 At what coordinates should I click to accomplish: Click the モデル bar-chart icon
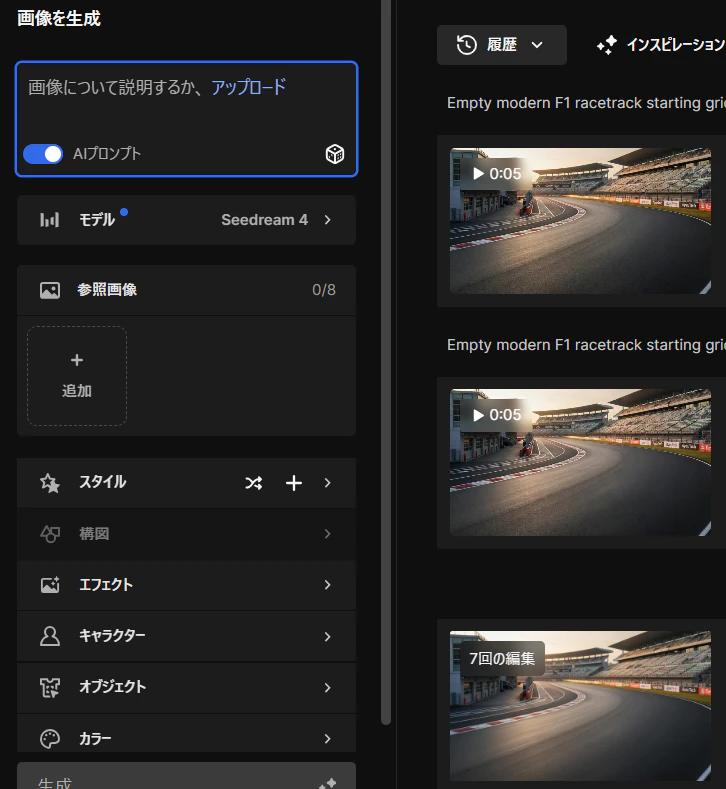(x=49, y=220)
